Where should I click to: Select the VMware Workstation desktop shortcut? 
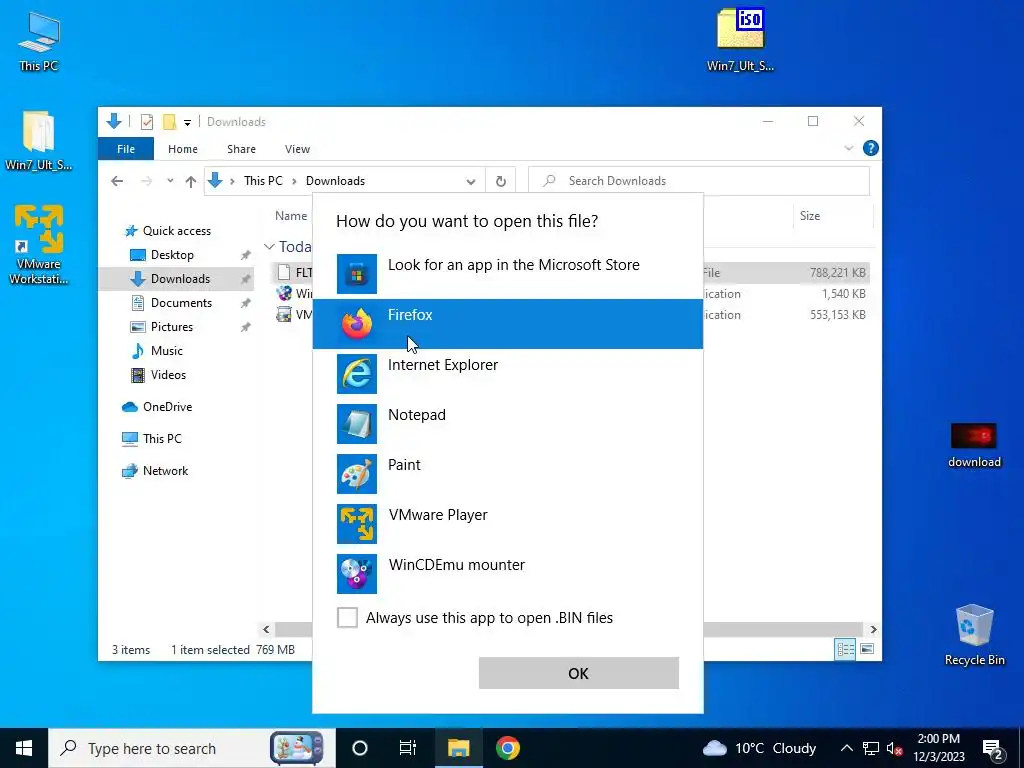click(x=39, y=245)
